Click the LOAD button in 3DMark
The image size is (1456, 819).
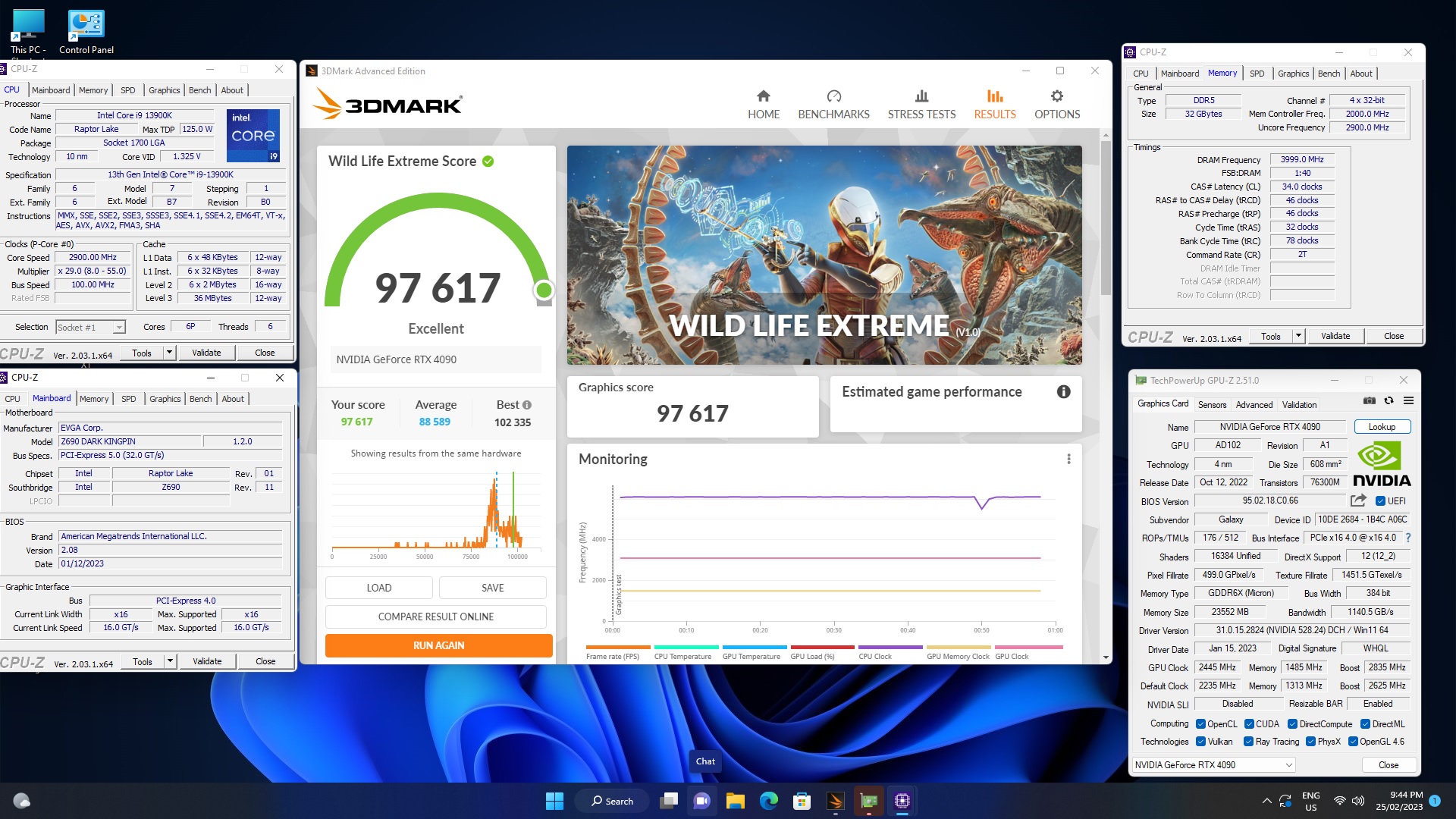378,588
